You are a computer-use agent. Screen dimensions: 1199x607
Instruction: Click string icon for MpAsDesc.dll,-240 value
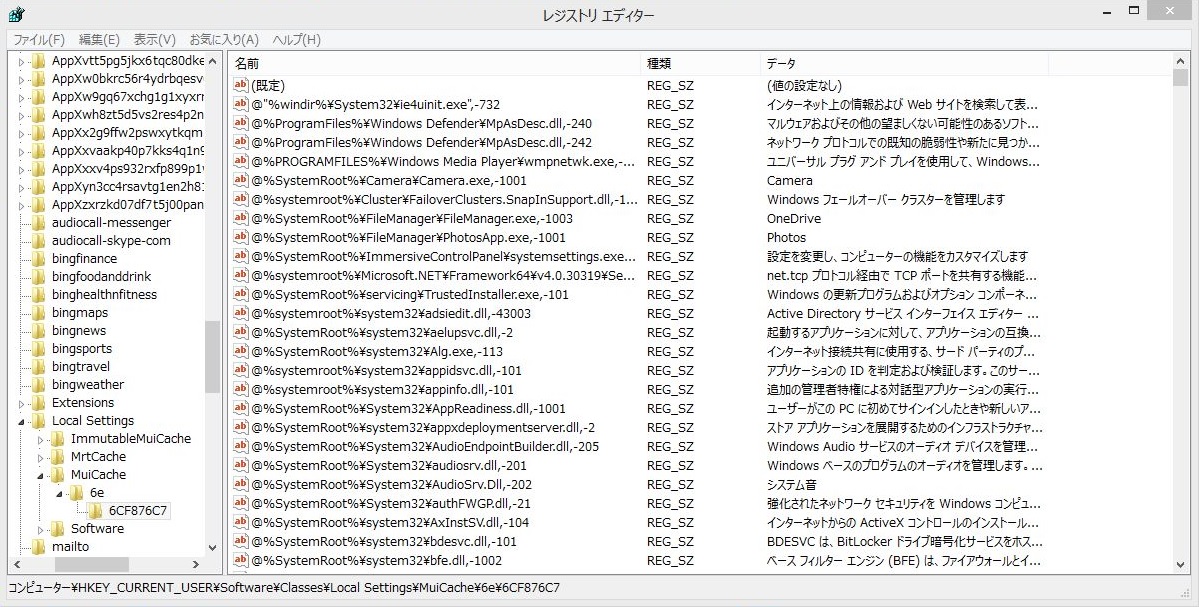click(241, 123)
